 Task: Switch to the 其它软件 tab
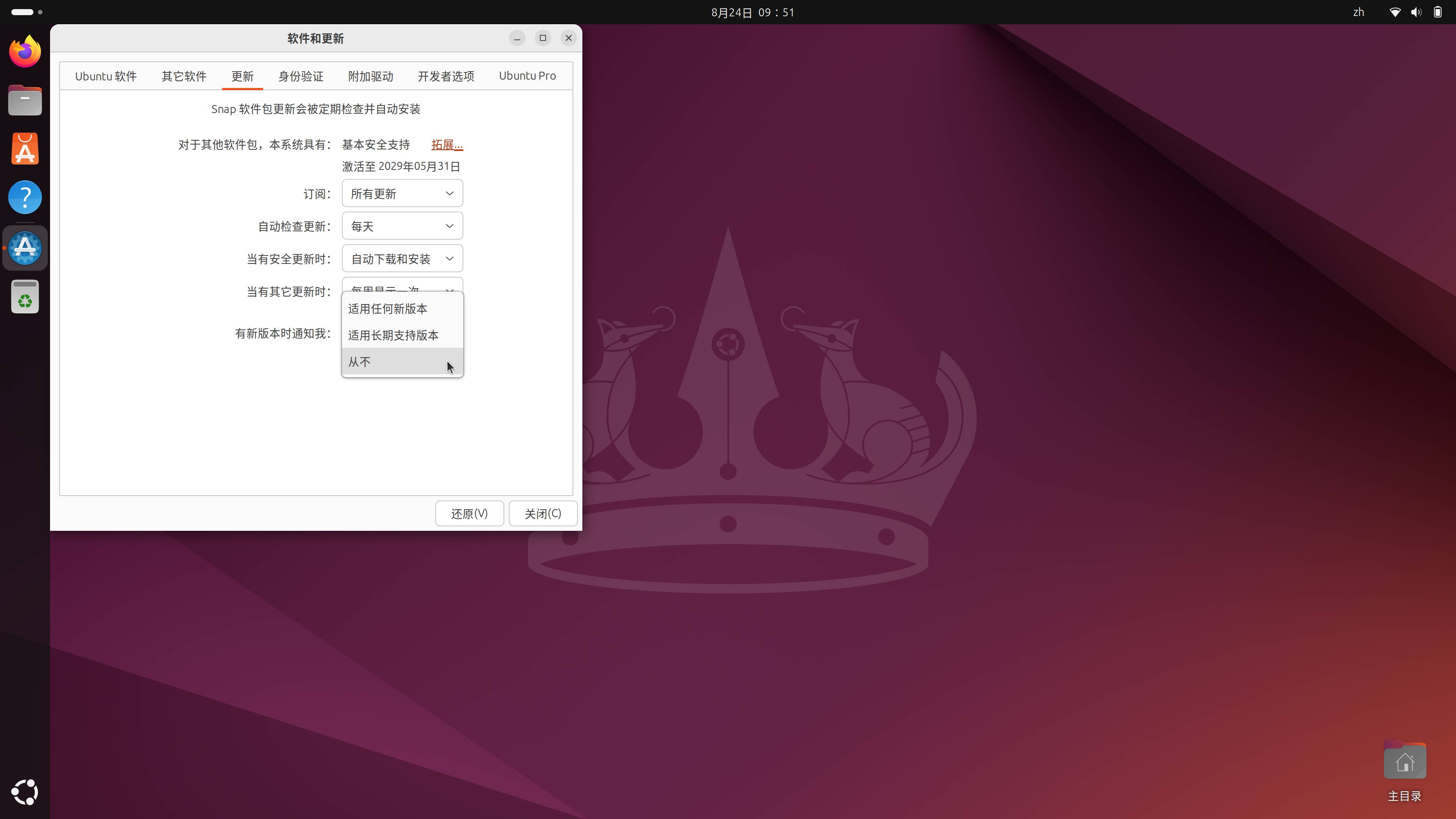184,76
